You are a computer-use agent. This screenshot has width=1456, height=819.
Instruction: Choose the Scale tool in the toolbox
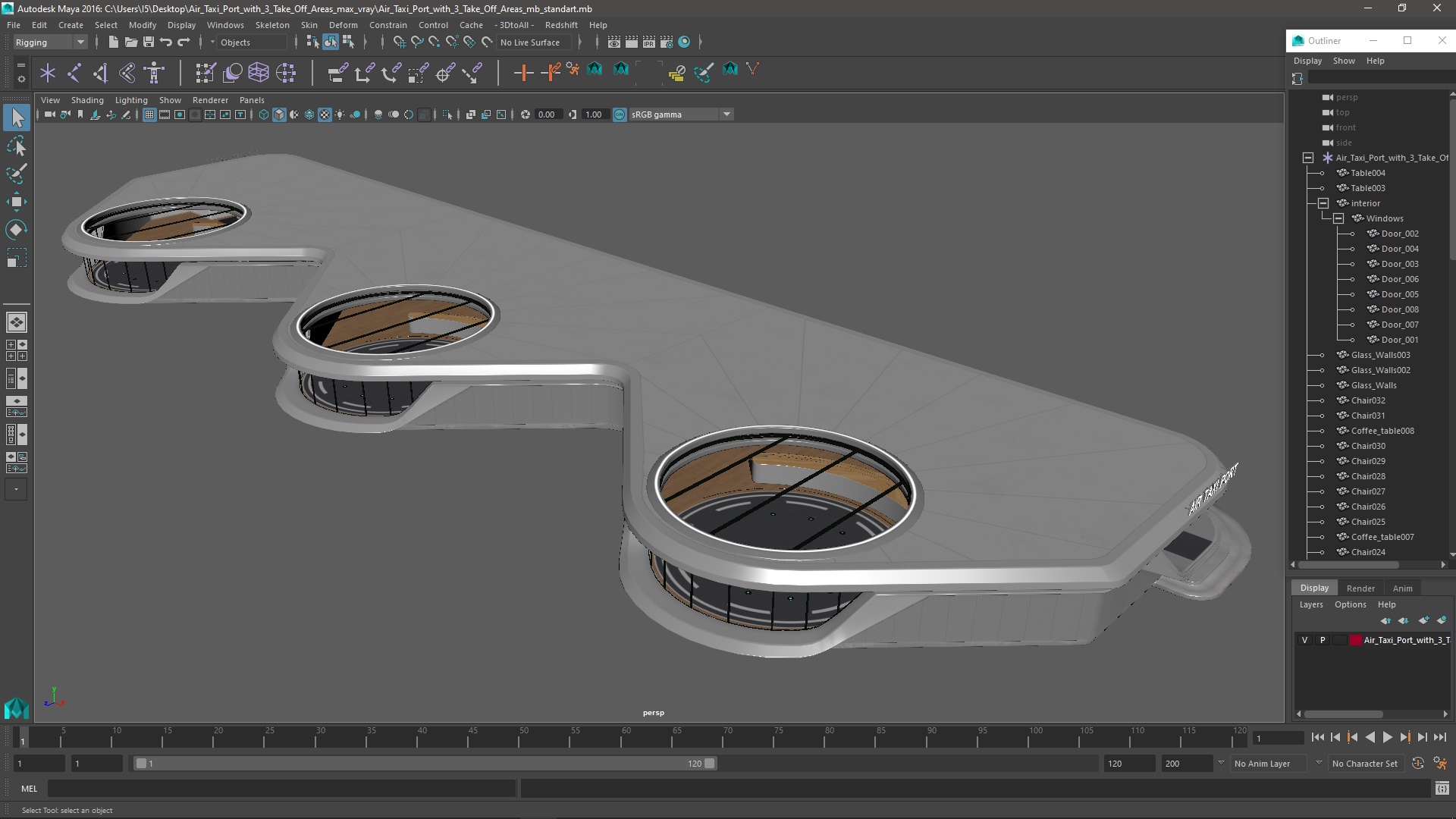coord(17,258)
